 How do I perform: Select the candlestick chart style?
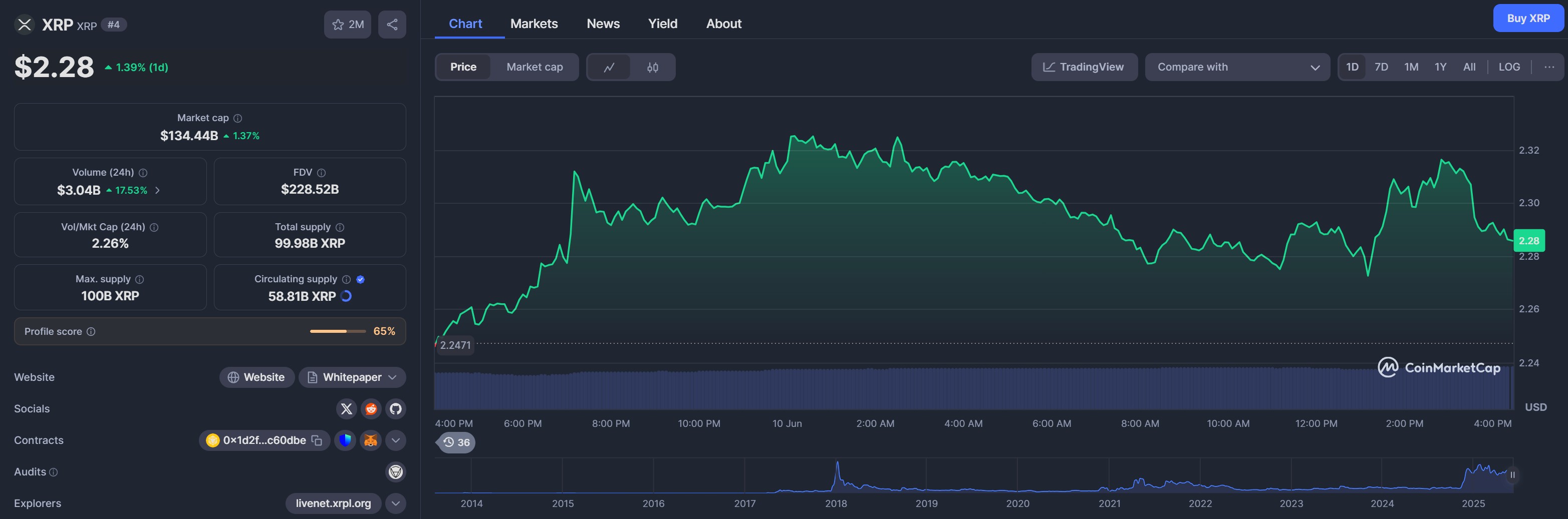(653, 67)
